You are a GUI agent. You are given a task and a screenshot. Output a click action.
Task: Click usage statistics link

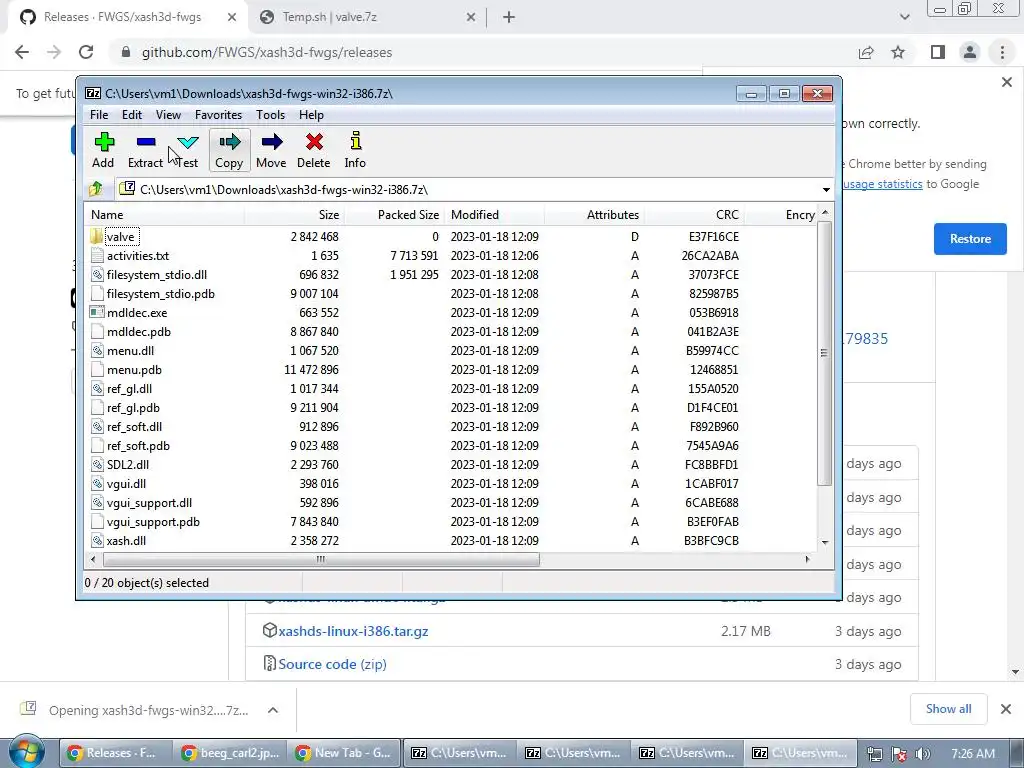882,184
